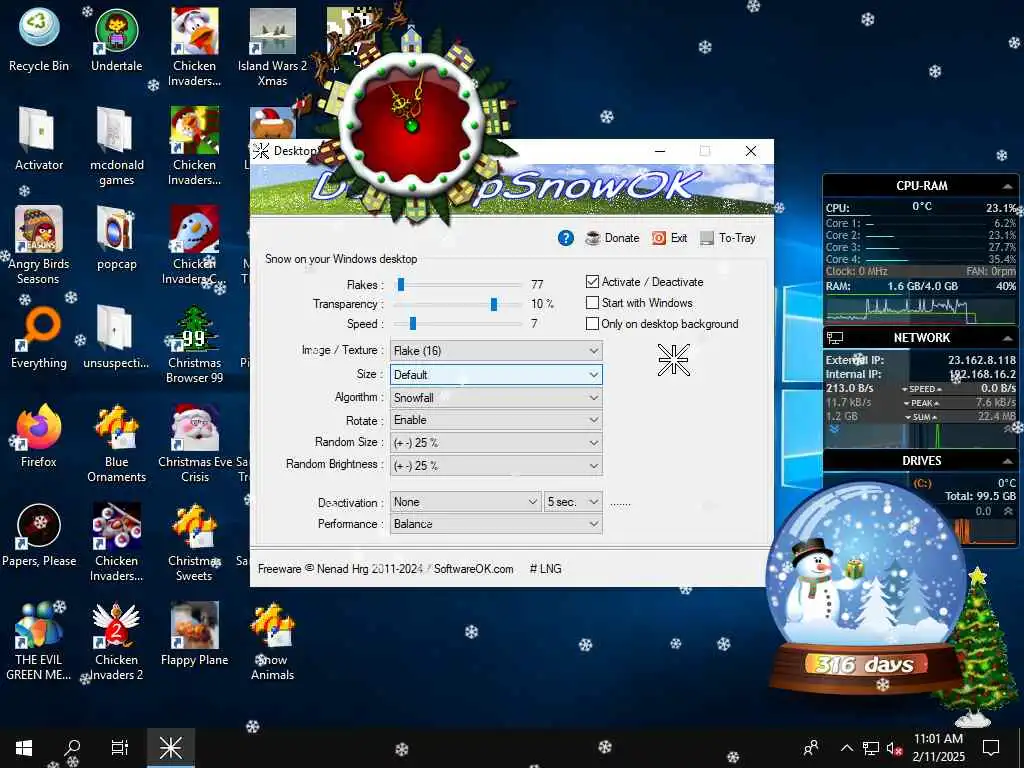Enable Only on desktop background checkbox

[592, 323]
